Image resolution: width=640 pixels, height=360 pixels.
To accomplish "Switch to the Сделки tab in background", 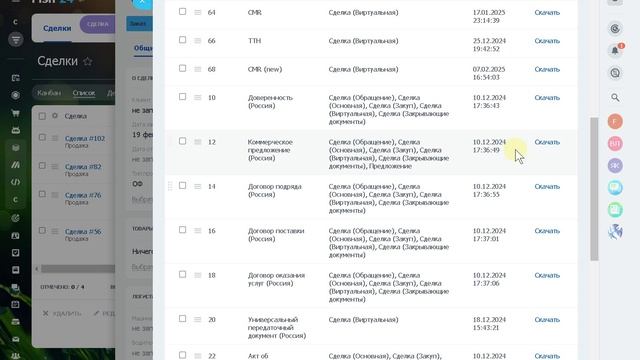I will tap(57, 28).
